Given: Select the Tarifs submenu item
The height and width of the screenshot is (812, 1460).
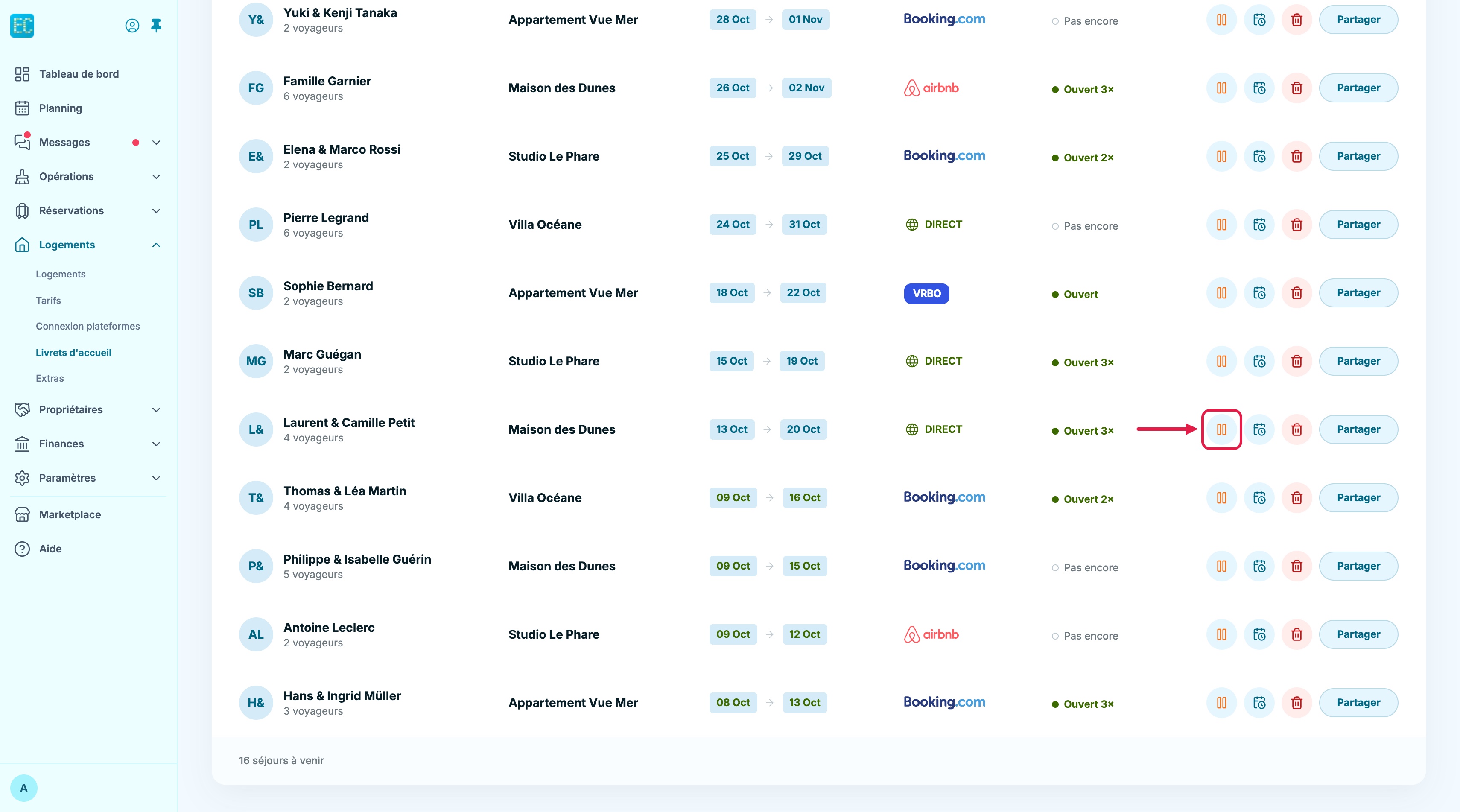Looking at the screenshot, I should 48,300.
